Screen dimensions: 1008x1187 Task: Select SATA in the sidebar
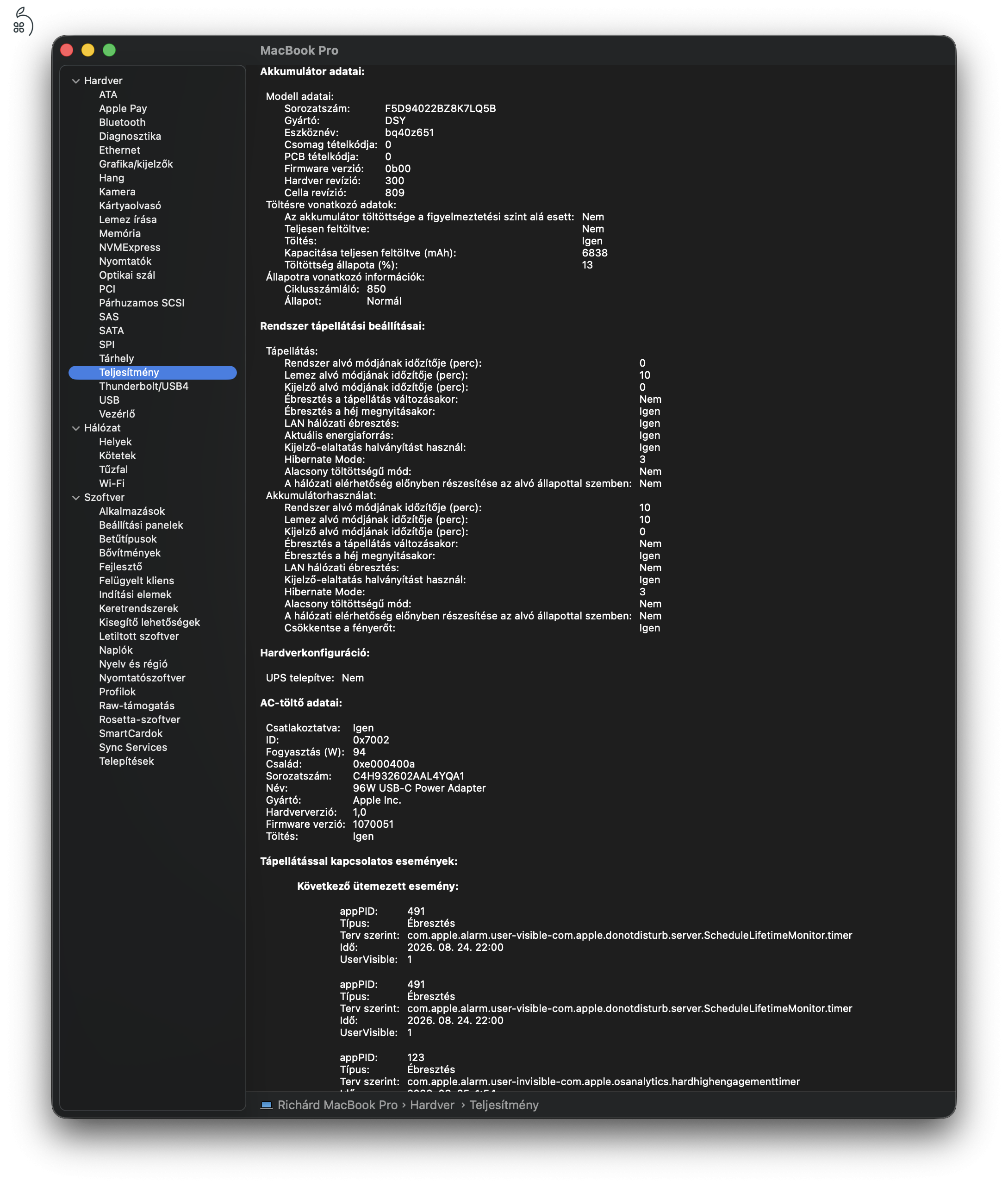coord(112,331)
